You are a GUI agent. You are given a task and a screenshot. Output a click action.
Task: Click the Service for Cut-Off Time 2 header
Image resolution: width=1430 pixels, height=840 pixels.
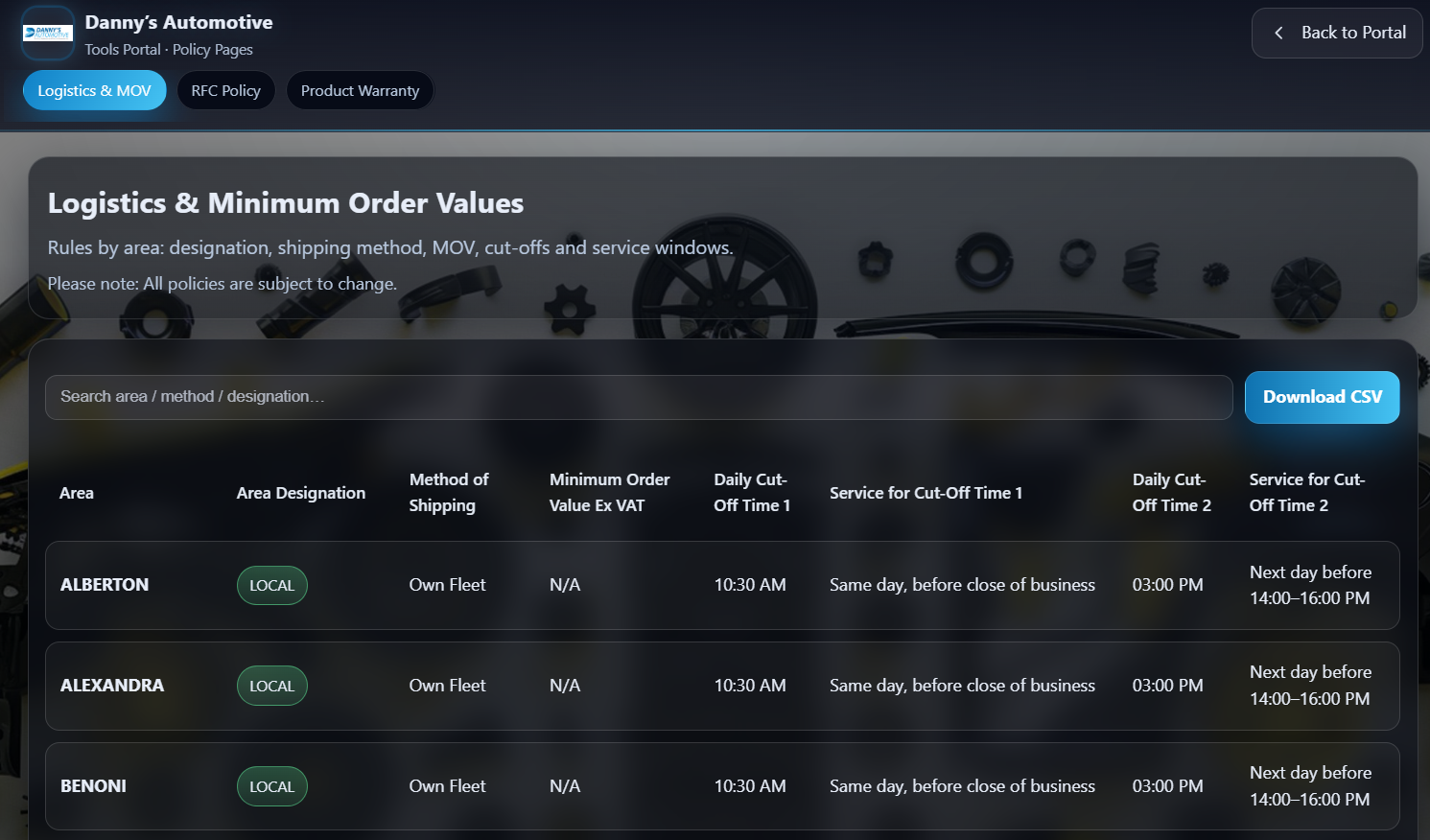pos(1306,492)
